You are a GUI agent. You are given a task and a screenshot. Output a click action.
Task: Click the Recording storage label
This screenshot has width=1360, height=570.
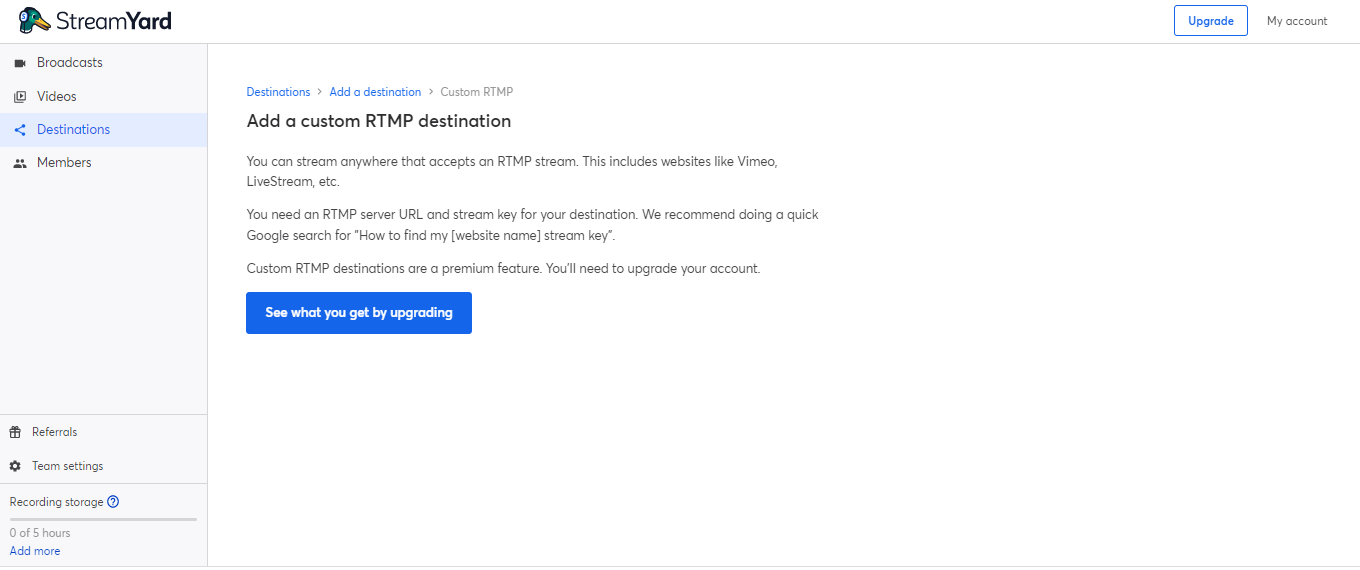[x=57, y=502]
